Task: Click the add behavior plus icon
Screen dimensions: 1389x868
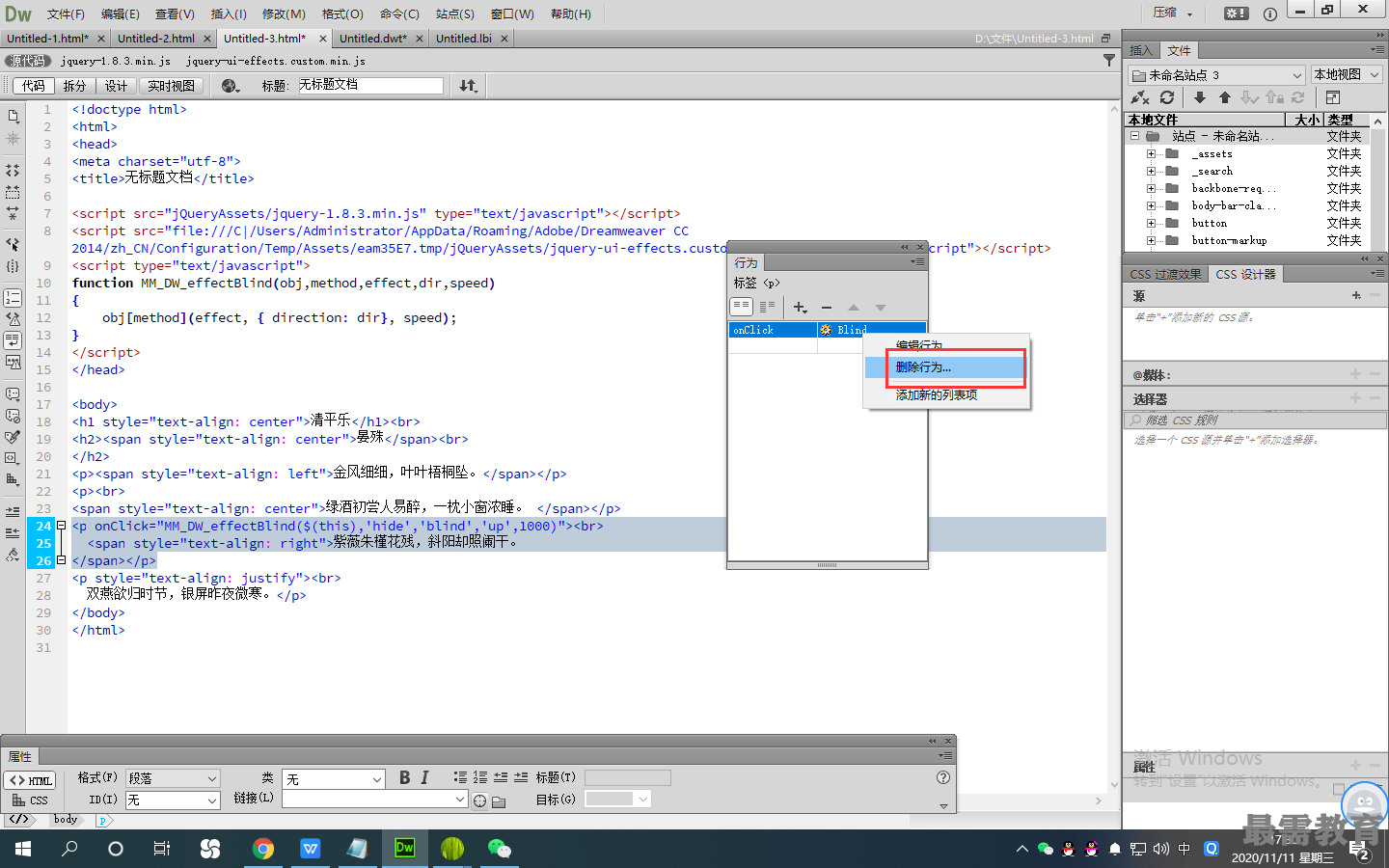Action: (x=800, y=308)
